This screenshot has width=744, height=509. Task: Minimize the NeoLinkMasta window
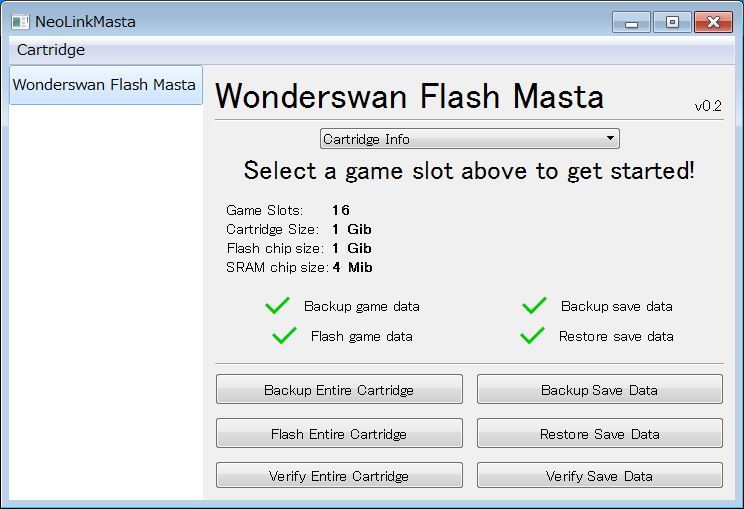pyautogui.click(x=631, y=22)
